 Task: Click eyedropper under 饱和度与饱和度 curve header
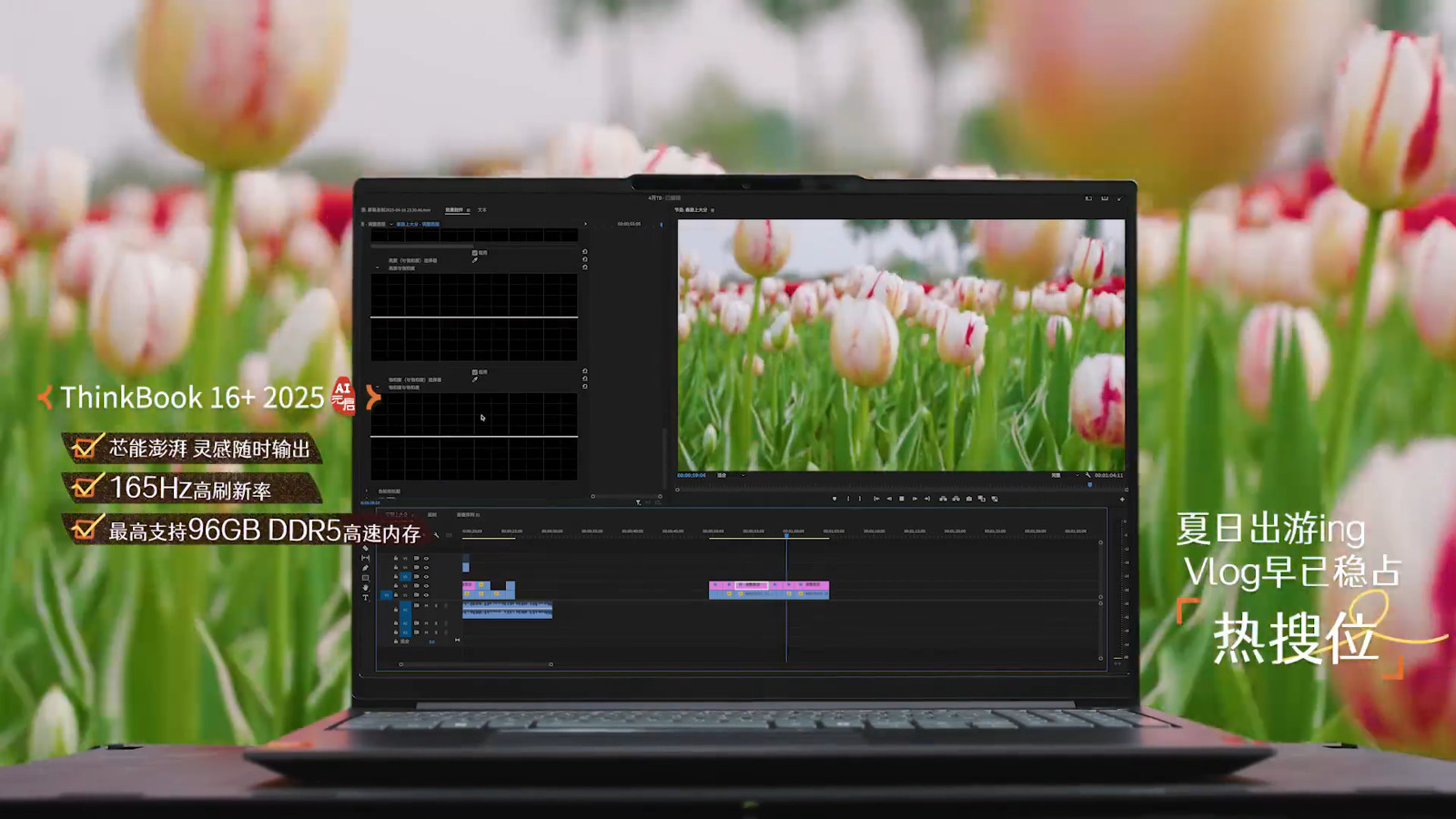[x=474, y=379]
